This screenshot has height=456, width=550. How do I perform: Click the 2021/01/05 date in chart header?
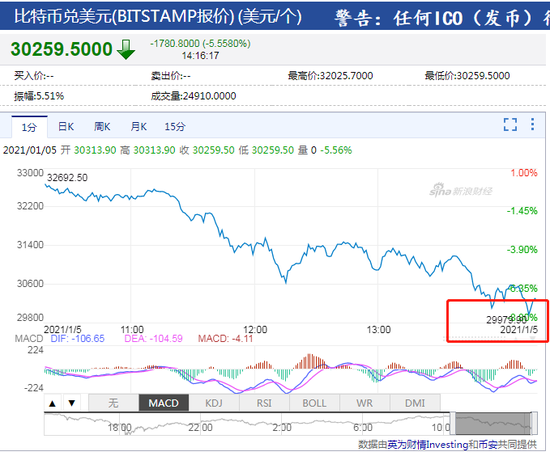pyautogui.click(x=30, y=150)
